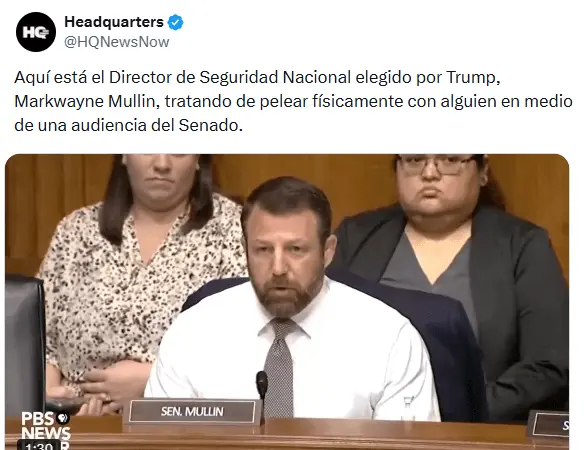Screen dimensions: 584x450
Task: Open the Headquarters display name link
Action: [x=114, y=22]
